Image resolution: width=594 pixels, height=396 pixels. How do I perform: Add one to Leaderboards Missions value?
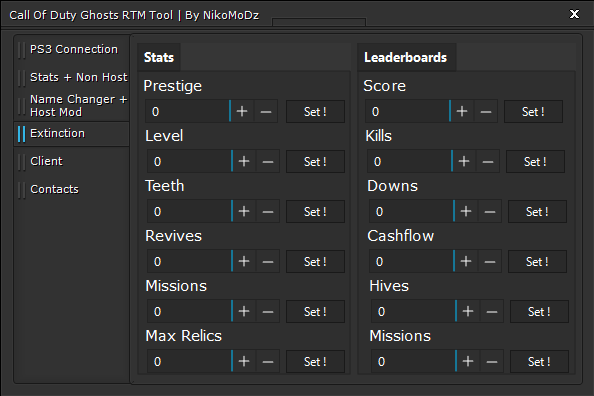(x=468, y=362)
